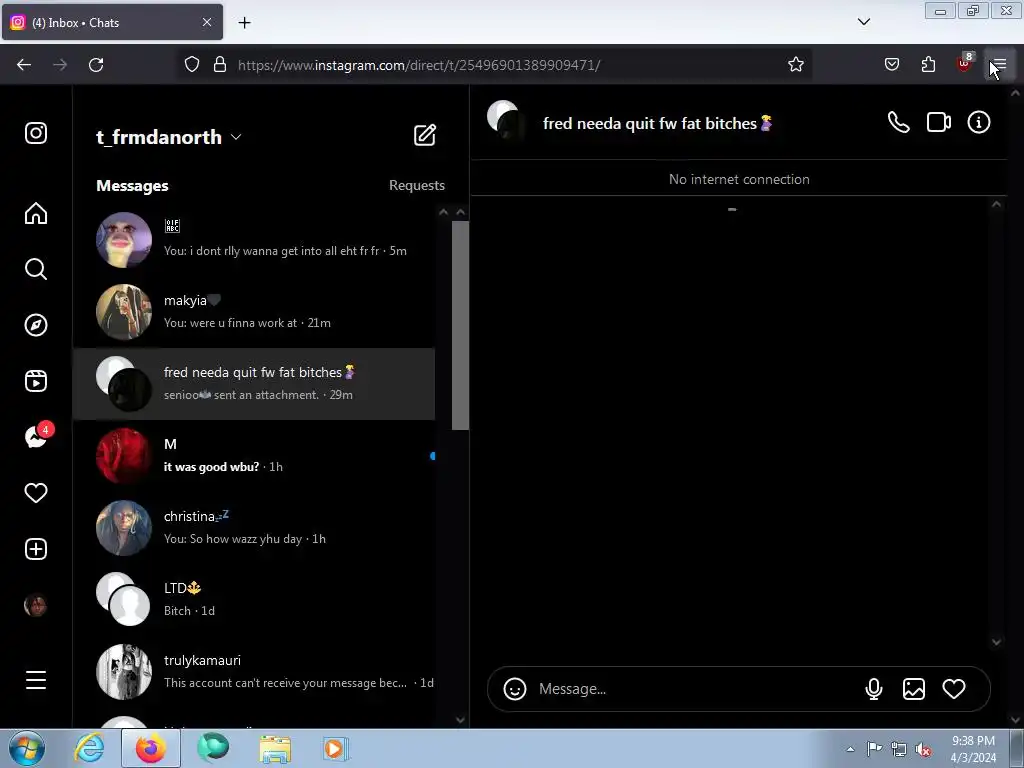Image resolution: width=1024 pixels, height=768 pixels.
Task: Launch Internet Explorer from taskbar
Action: click(x=89, y=748)
